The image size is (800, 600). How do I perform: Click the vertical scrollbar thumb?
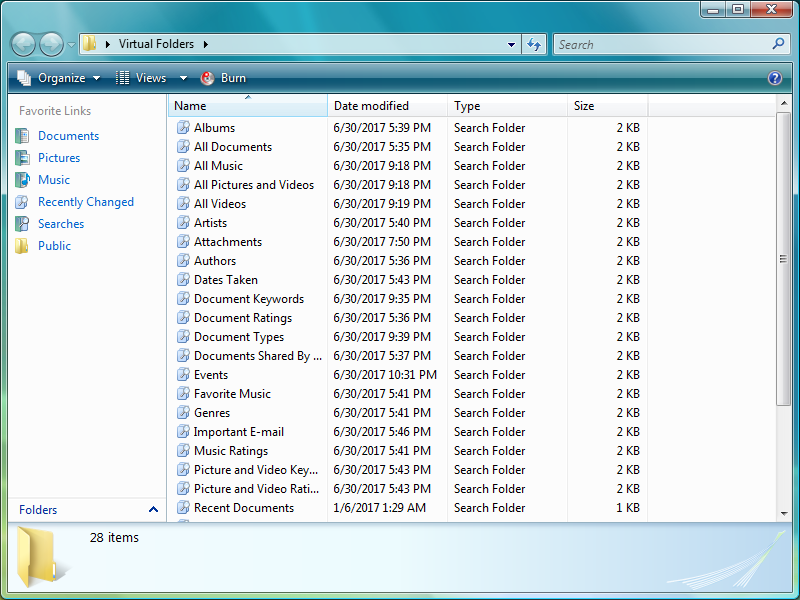pyautogui.click(x=783, y=259)
